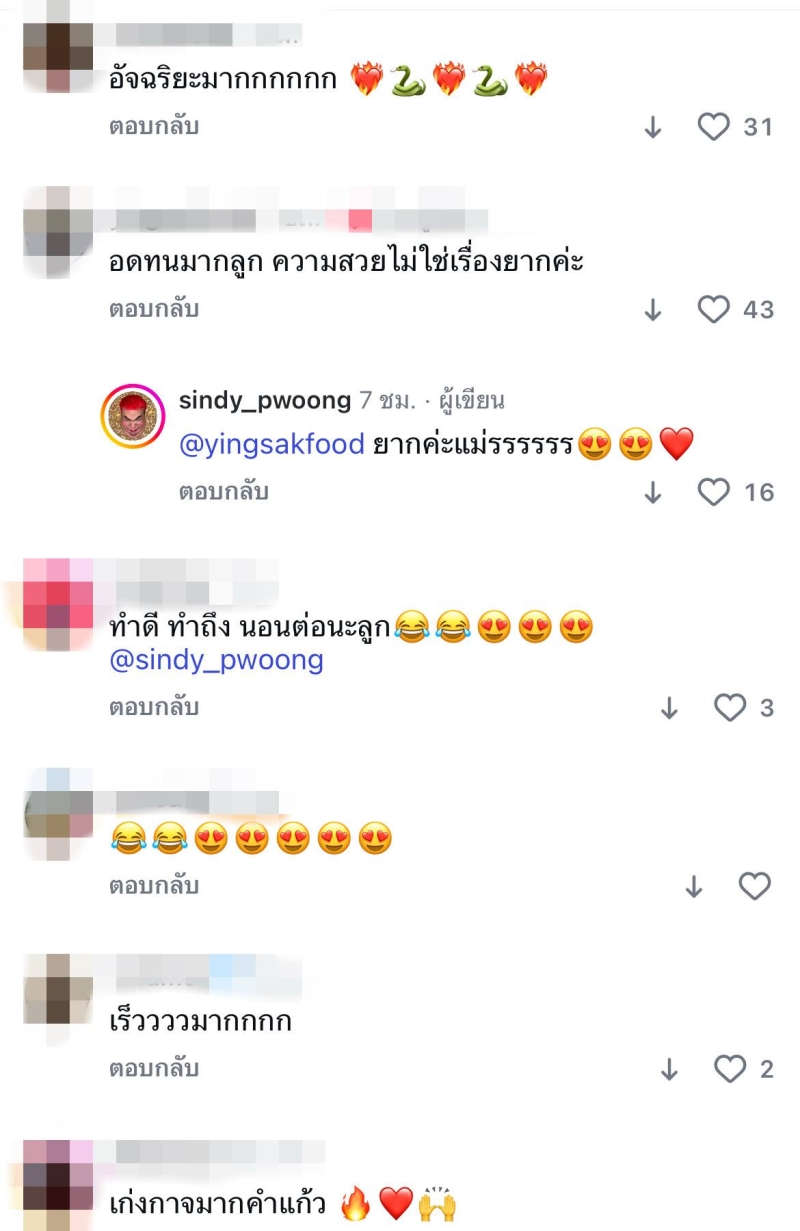Dislike the comment with 43 likes
The height and width of the screenshot is (1231, 800).
coord(653,310)
